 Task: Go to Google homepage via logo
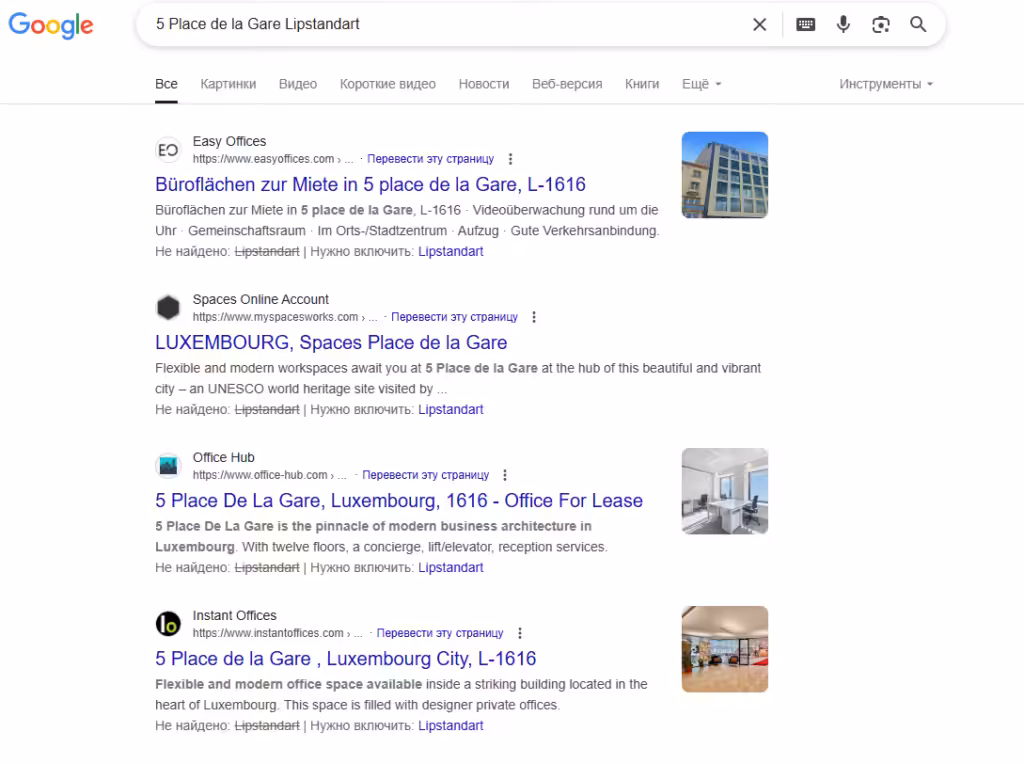point(51,25)
